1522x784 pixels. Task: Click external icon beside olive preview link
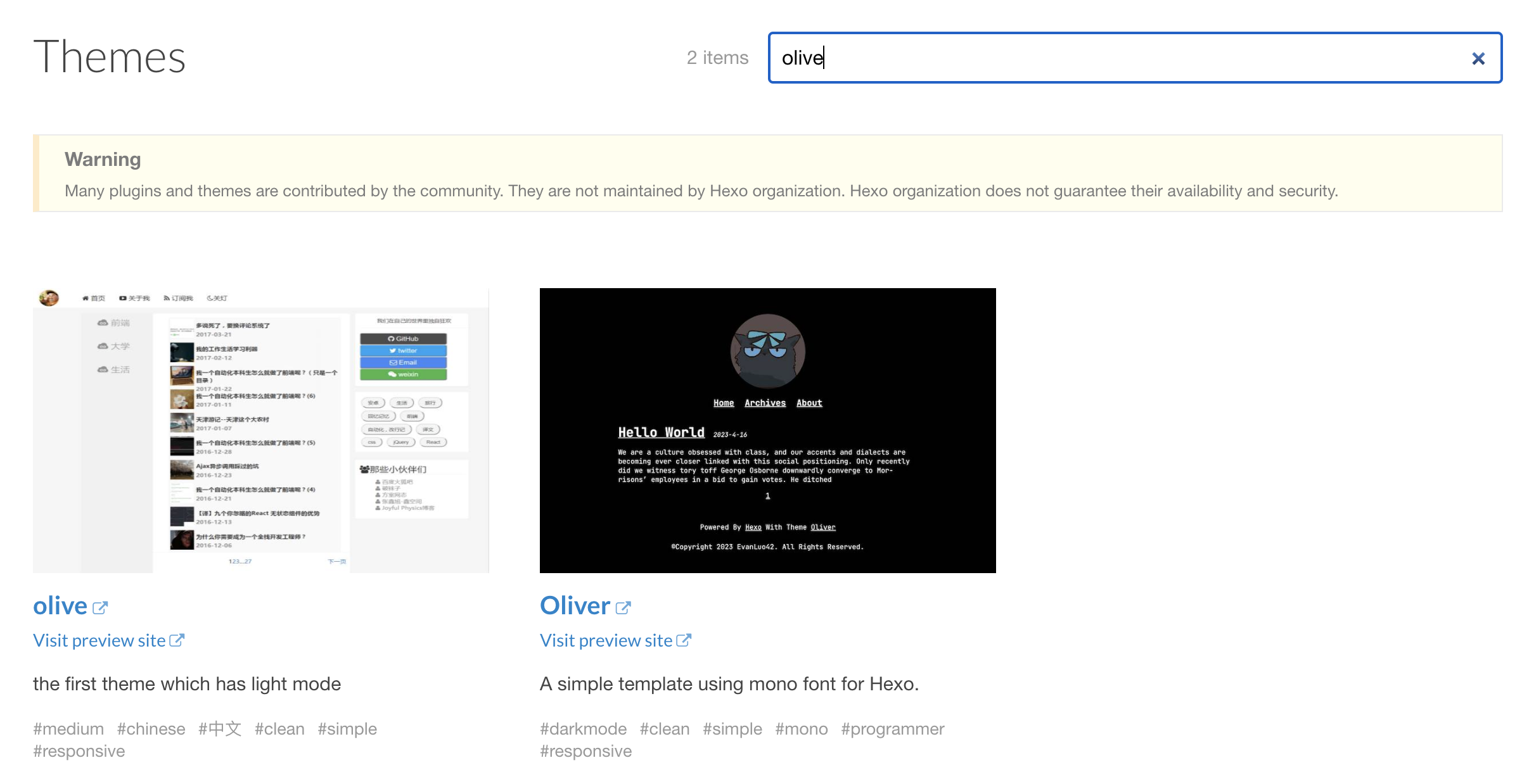(177, 640)
